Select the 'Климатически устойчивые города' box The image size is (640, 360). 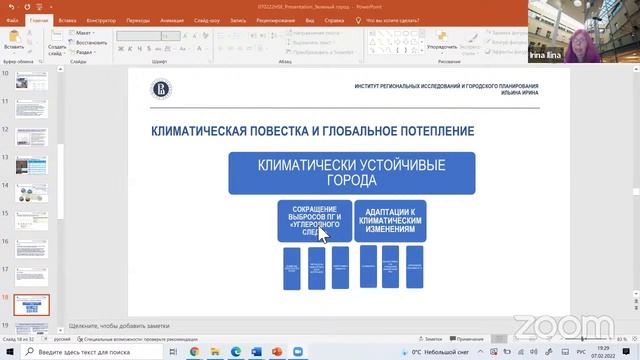point(352,173)
